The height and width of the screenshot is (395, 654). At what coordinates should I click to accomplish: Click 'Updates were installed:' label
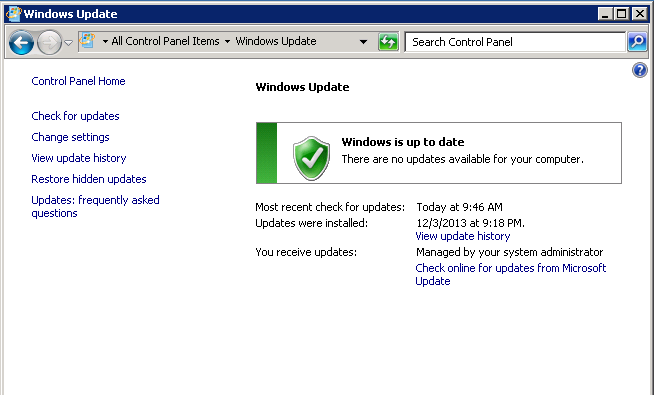pos(312,223)
